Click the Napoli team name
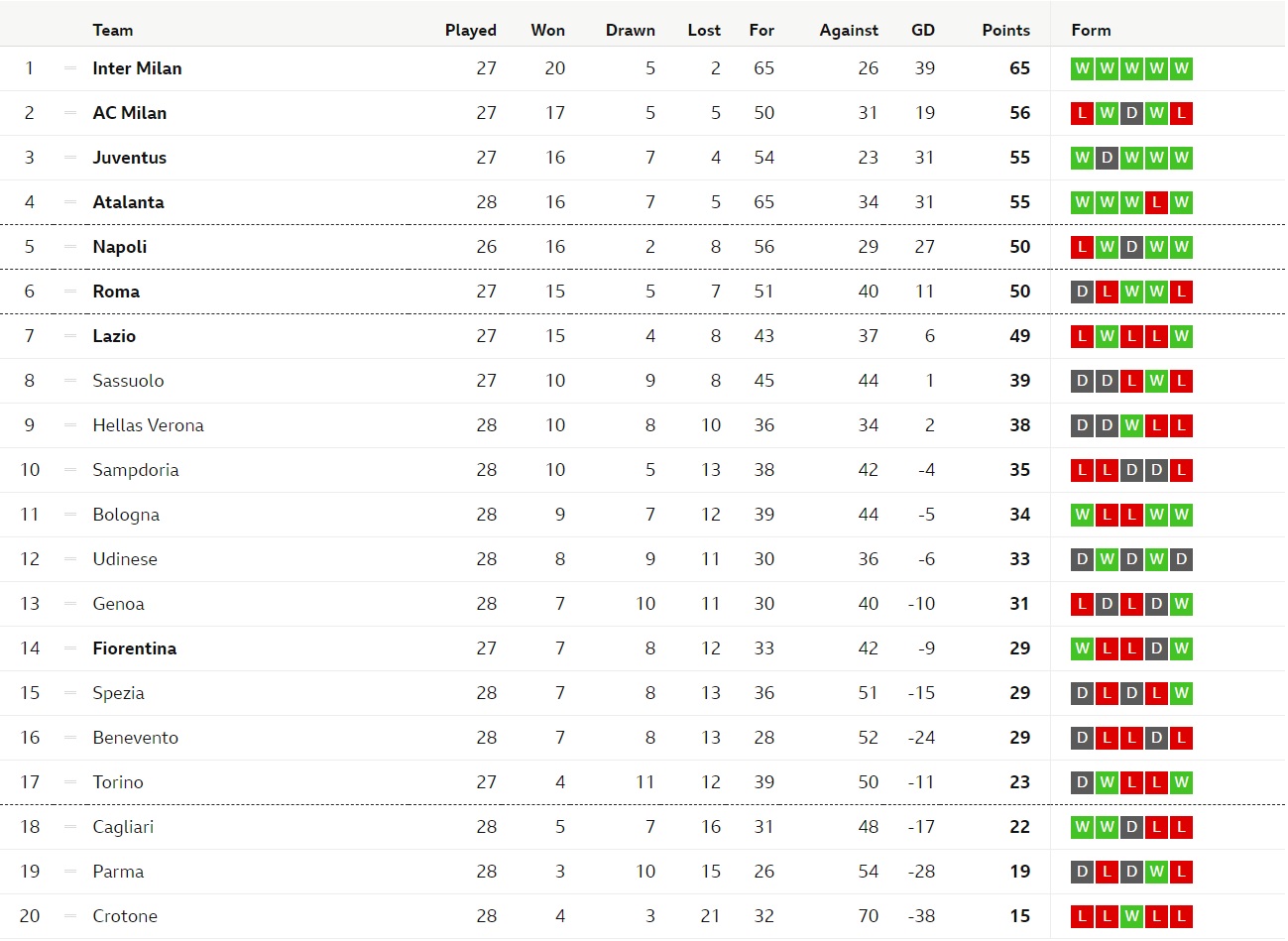Viewport: 1288px width, 941px height. tap(119, 247)
